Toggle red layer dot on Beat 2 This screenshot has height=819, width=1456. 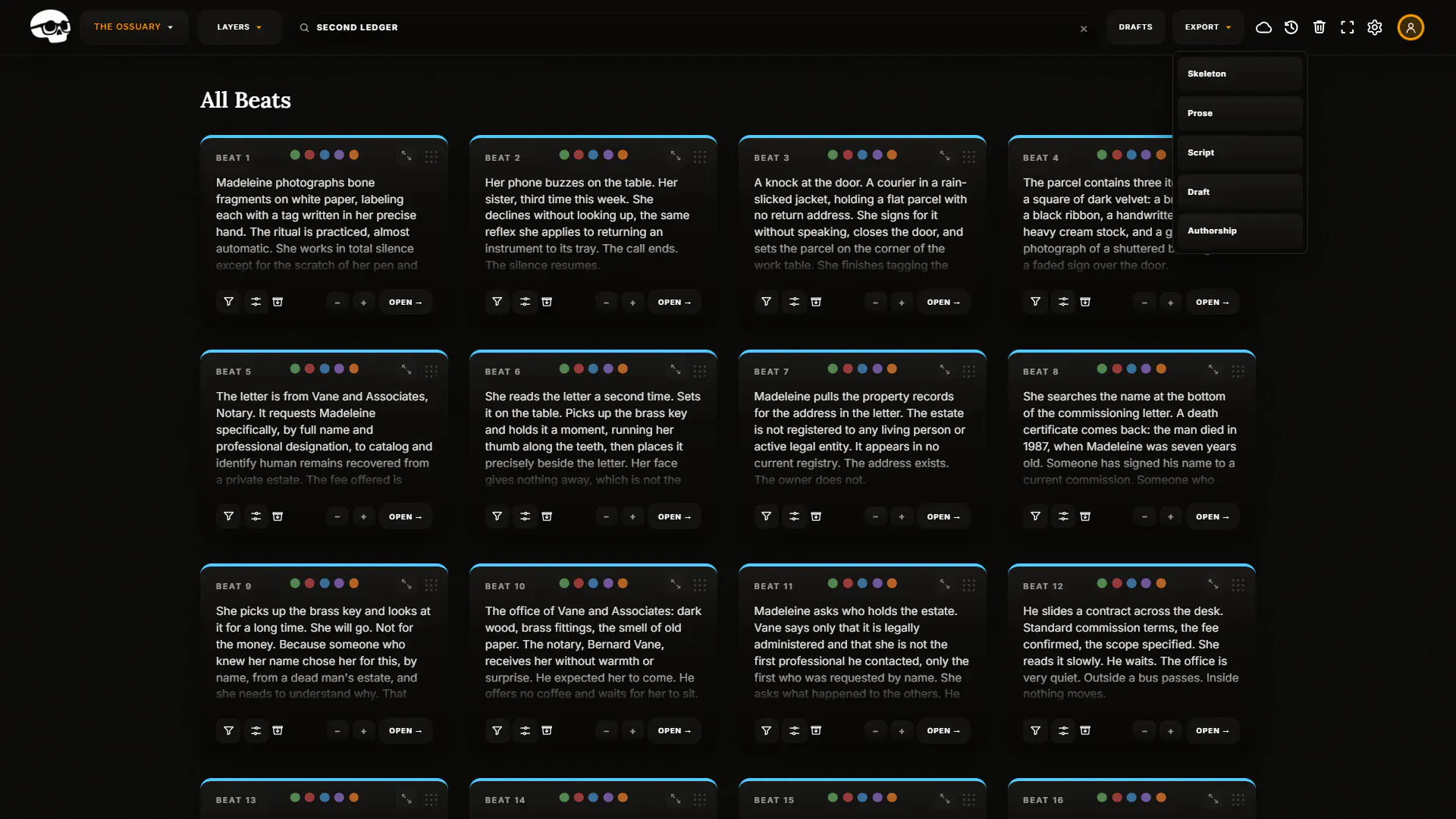(579, 155)
